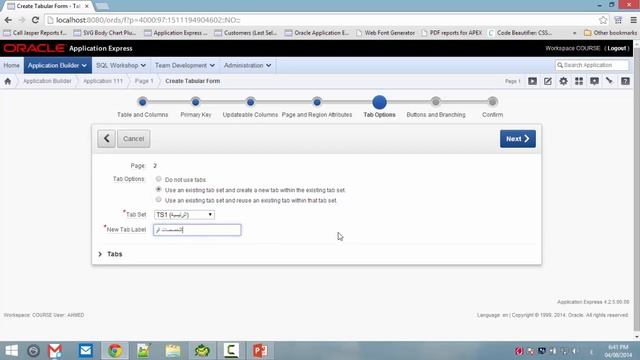
Task: Click the search magnifier icon in Search Application
Action: click(560, 65)
